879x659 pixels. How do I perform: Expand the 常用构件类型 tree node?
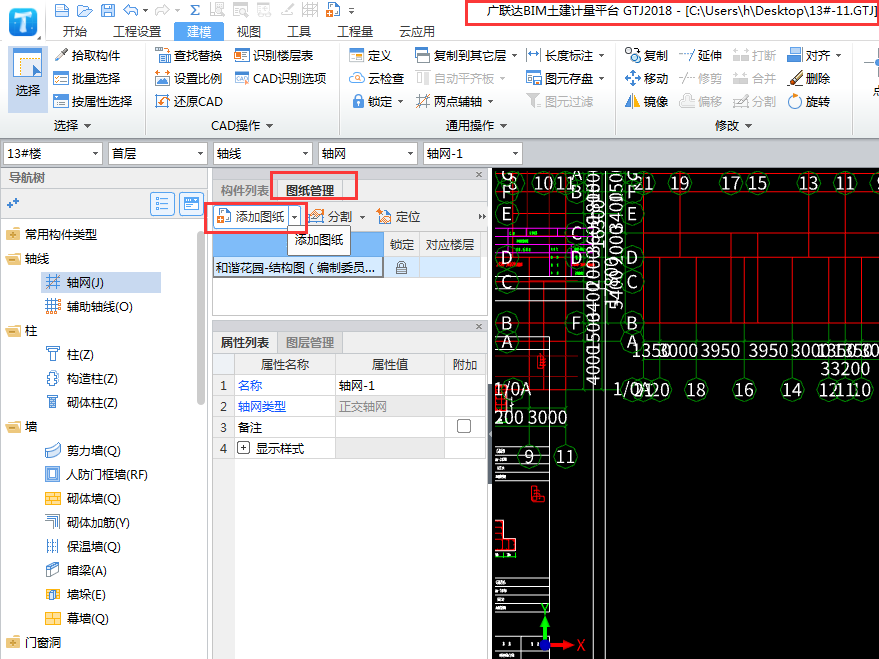(13, 234)
